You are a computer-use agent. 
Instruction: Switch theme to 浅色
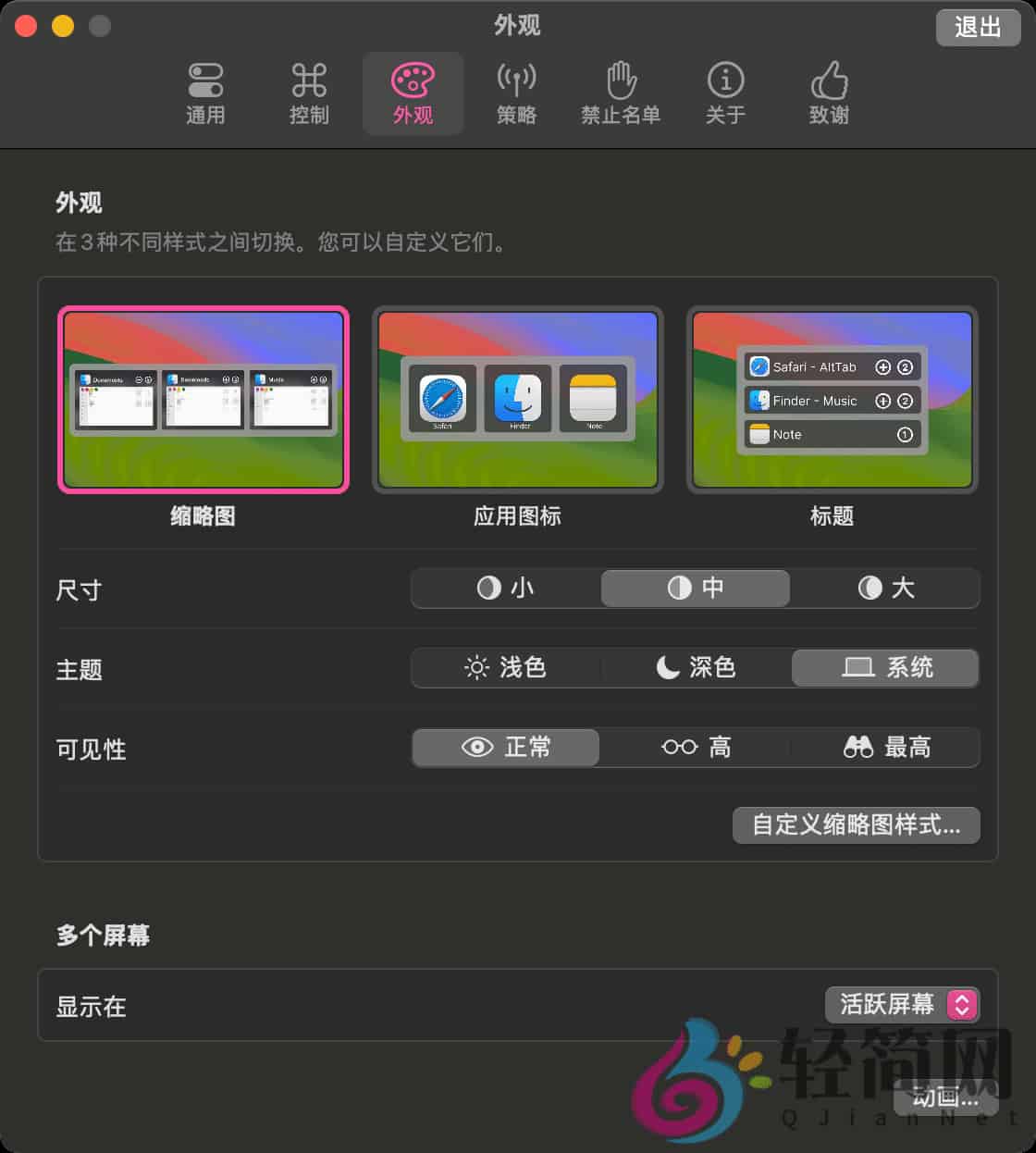[504, 668]
